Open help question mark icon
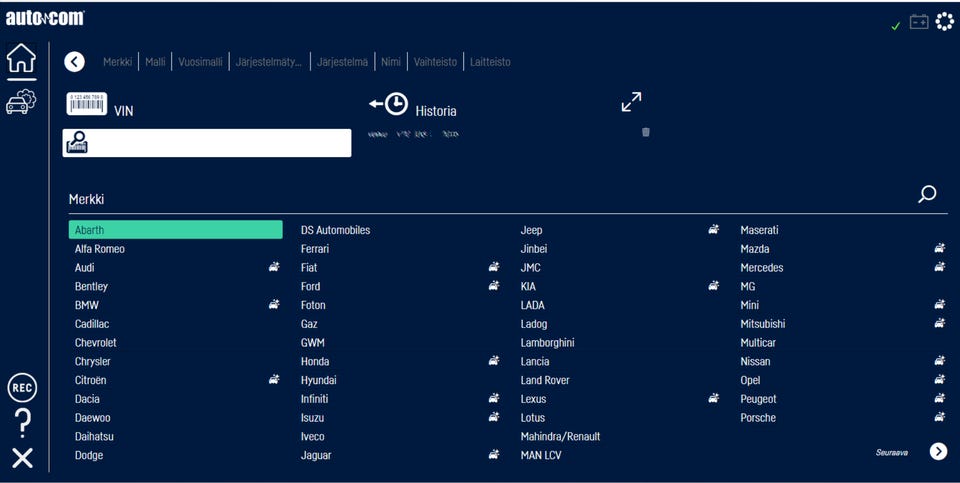Image resolution: width=960 pixels, height=483 pixels. [x=22, y=423]
